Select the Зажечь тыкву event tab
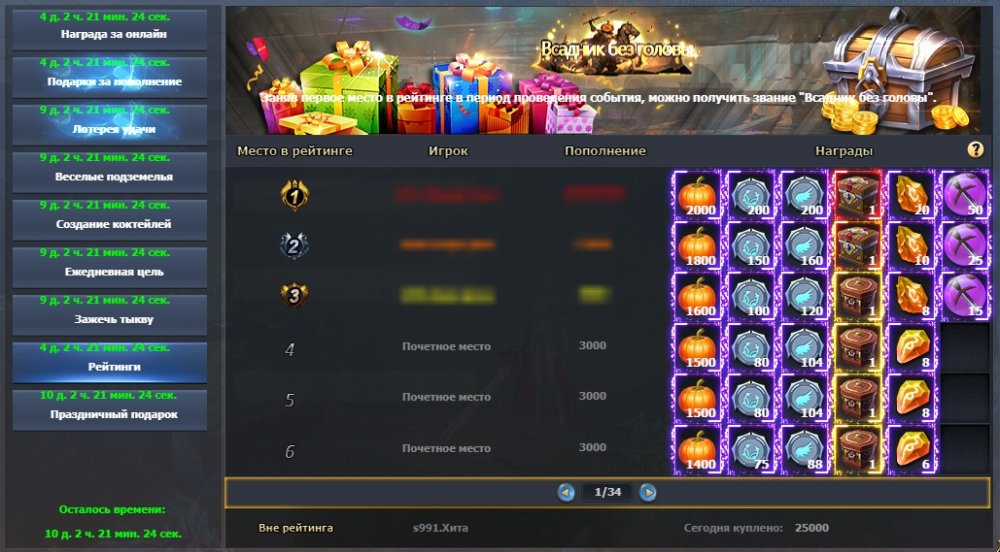This screenshot has width=1000, height=552. coord(110,315)
